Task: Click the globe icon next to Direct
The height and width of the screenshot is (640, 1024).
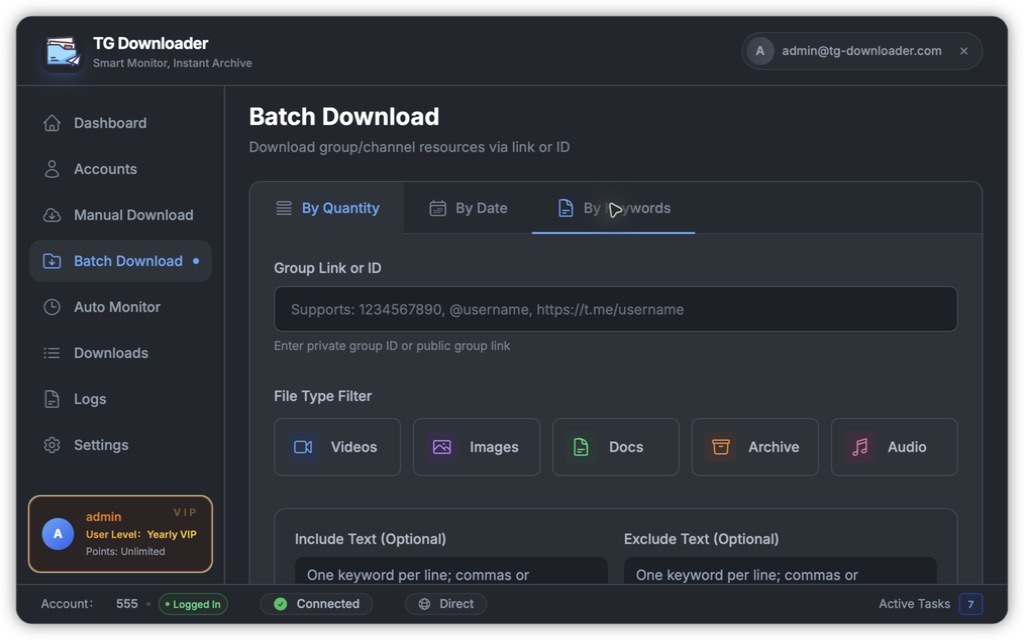Action: pyautogui.click(x=424, y=604)
